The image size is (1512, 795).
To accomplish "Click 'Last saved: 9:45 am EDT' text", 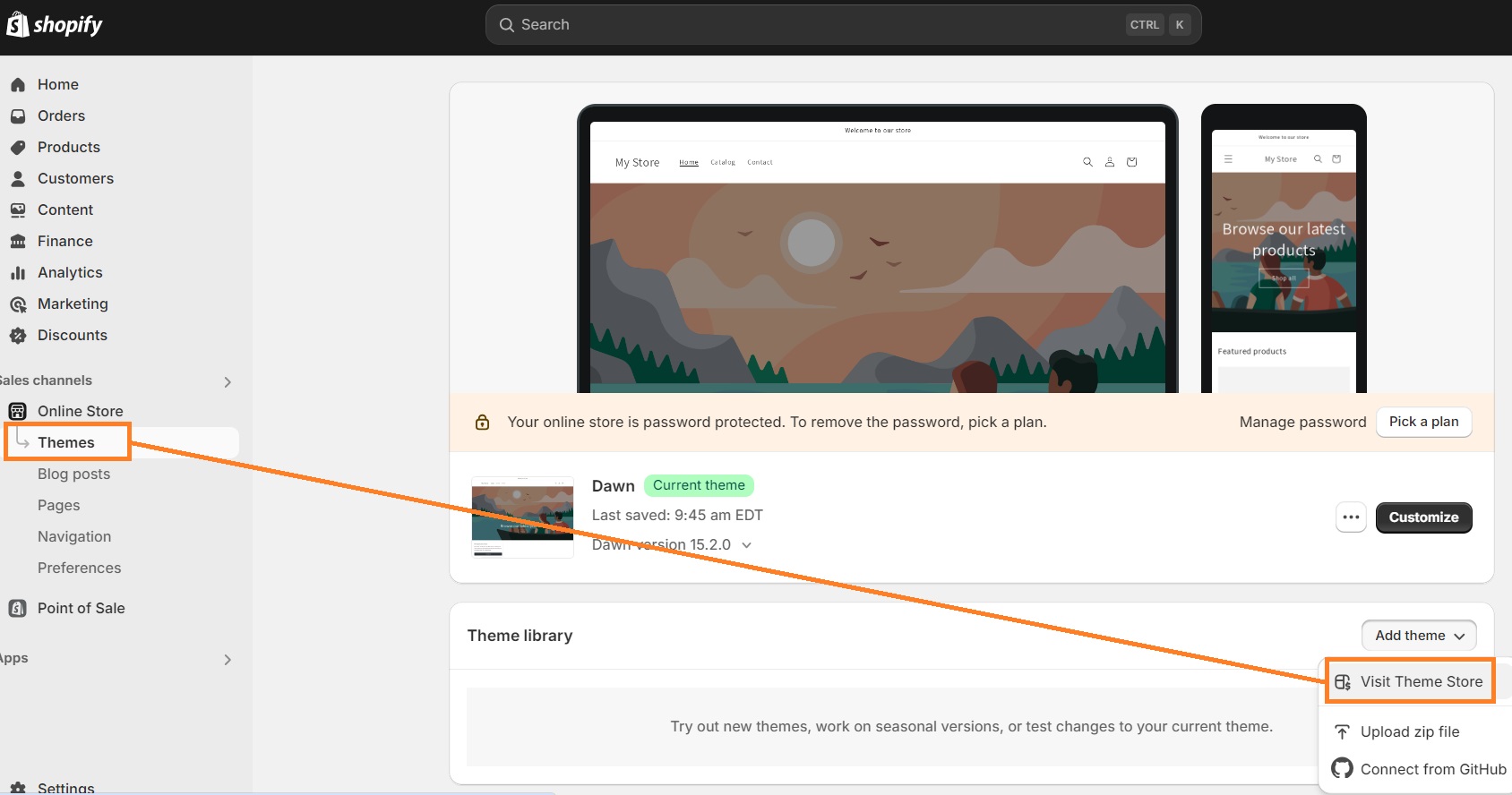I will click(677, 515).
